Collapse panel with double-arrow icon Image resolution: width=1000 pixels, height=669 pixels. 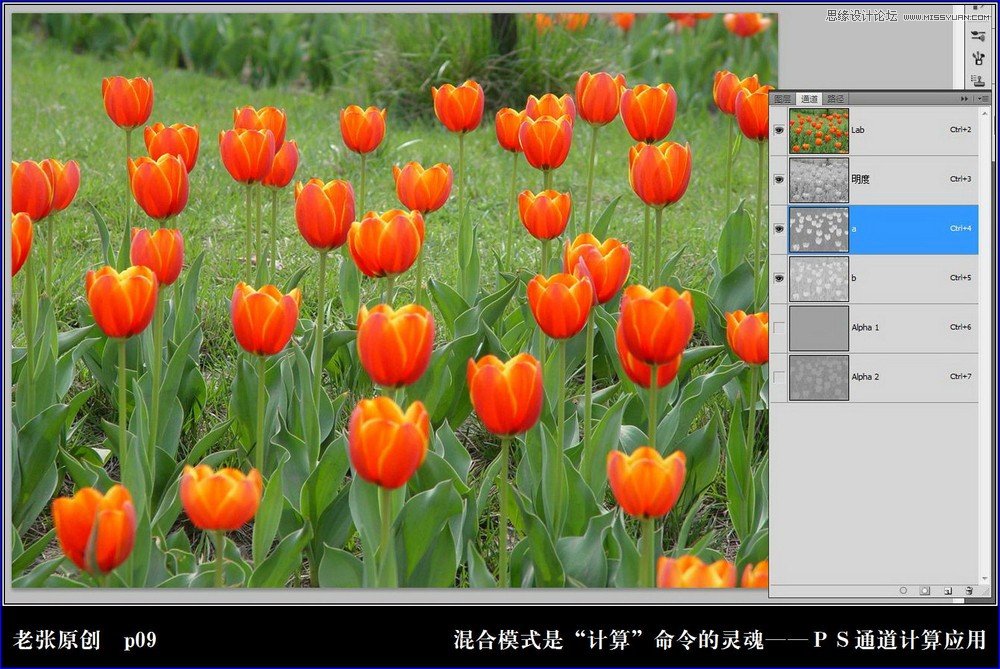point(964,99)
